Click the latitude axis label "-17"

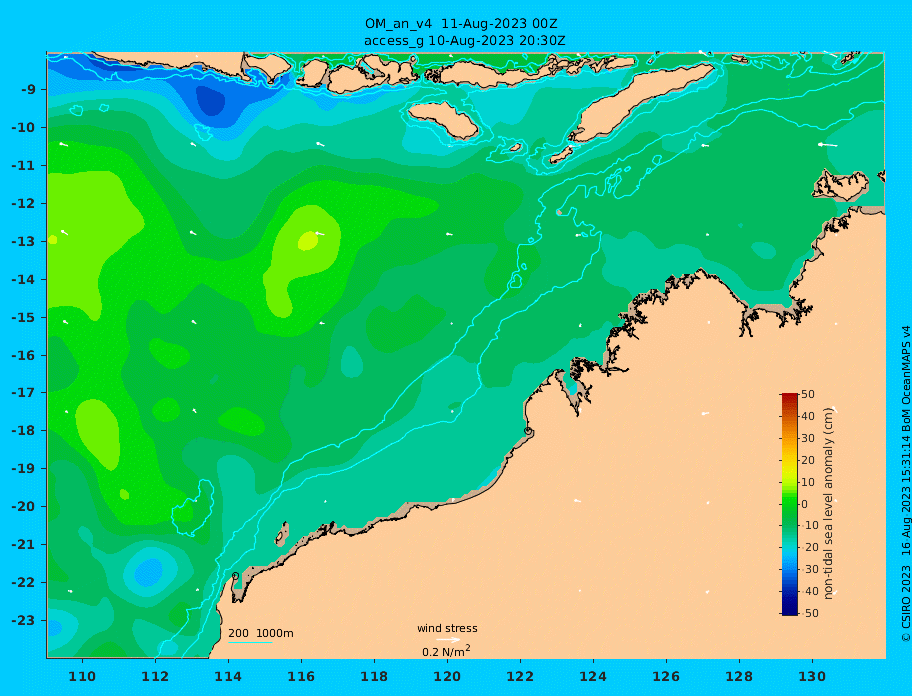[24, 392]
